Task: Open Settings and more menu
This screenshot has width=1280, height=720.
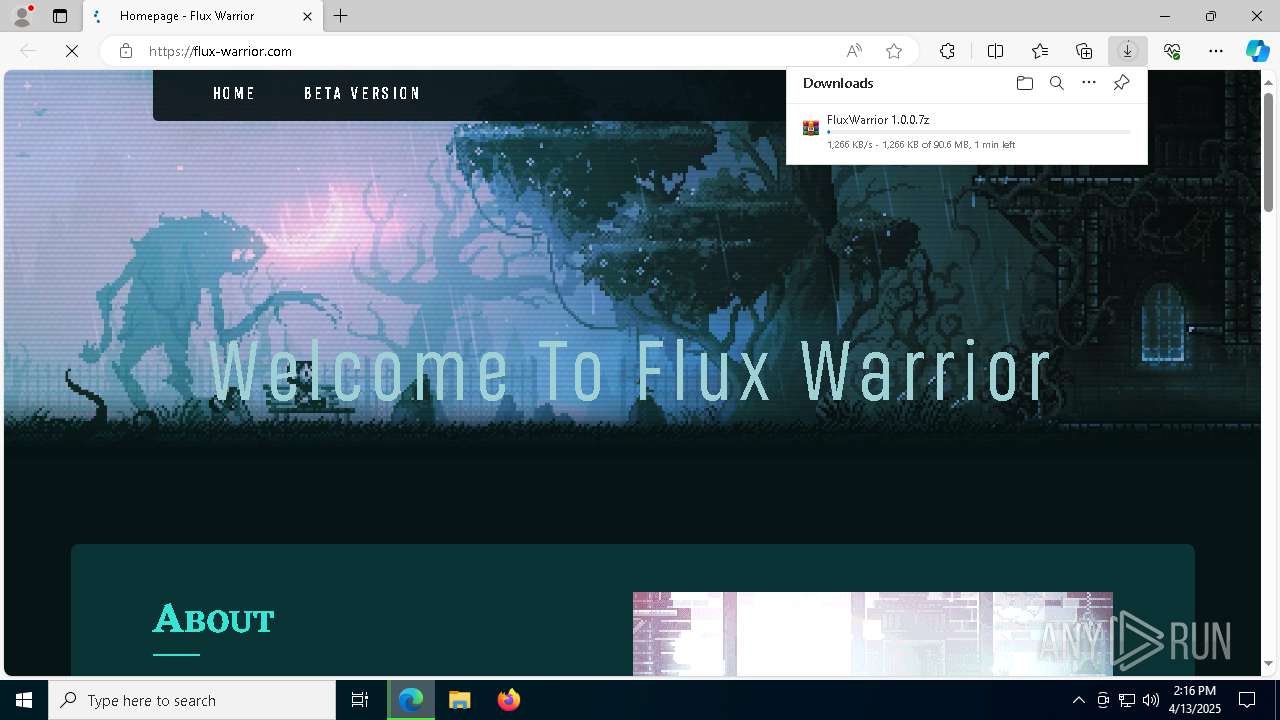Action: coord(1216,51)
